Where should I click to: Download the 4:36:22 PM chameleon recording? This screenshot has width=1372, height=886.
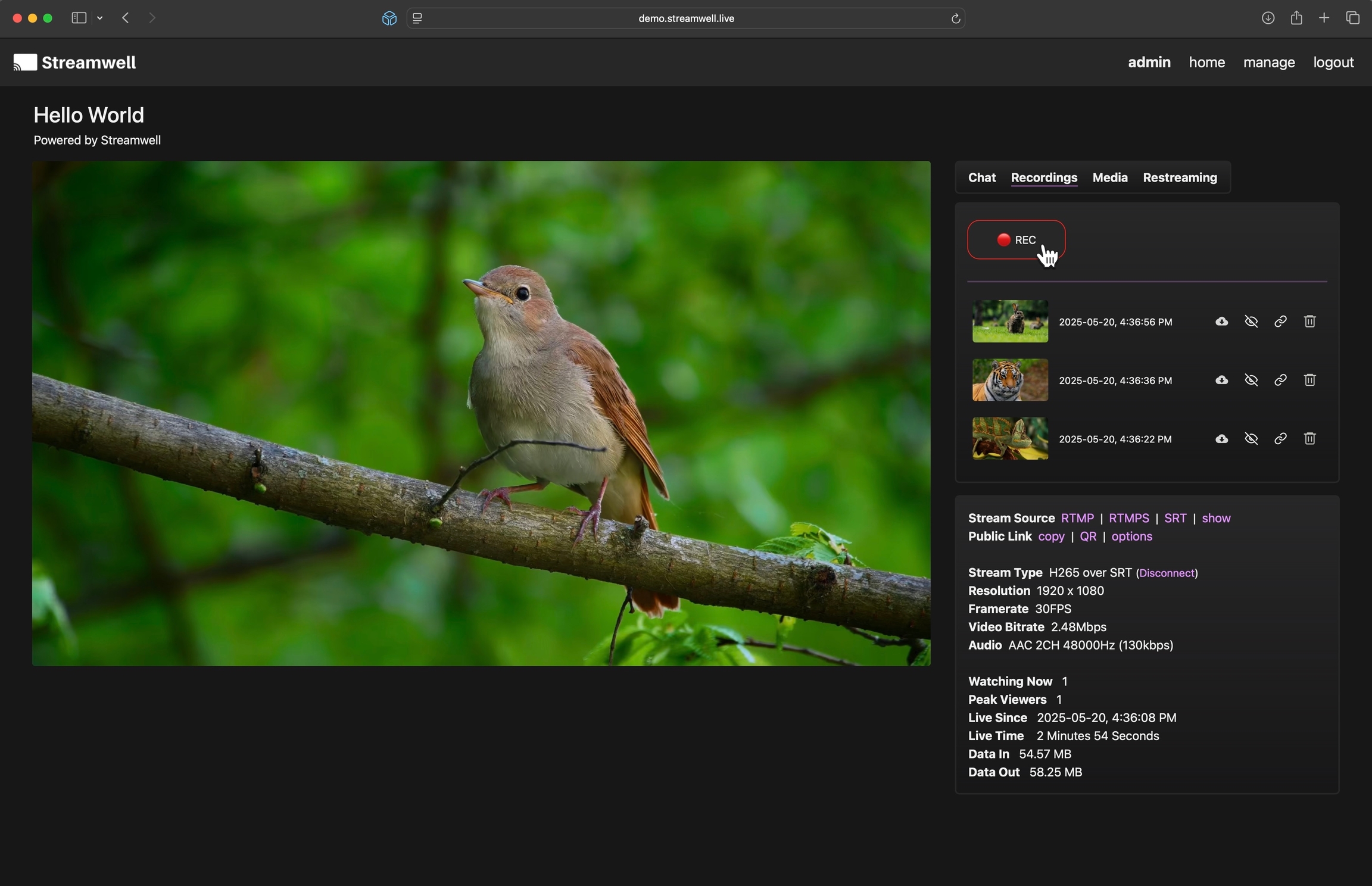coord(1221,439)
